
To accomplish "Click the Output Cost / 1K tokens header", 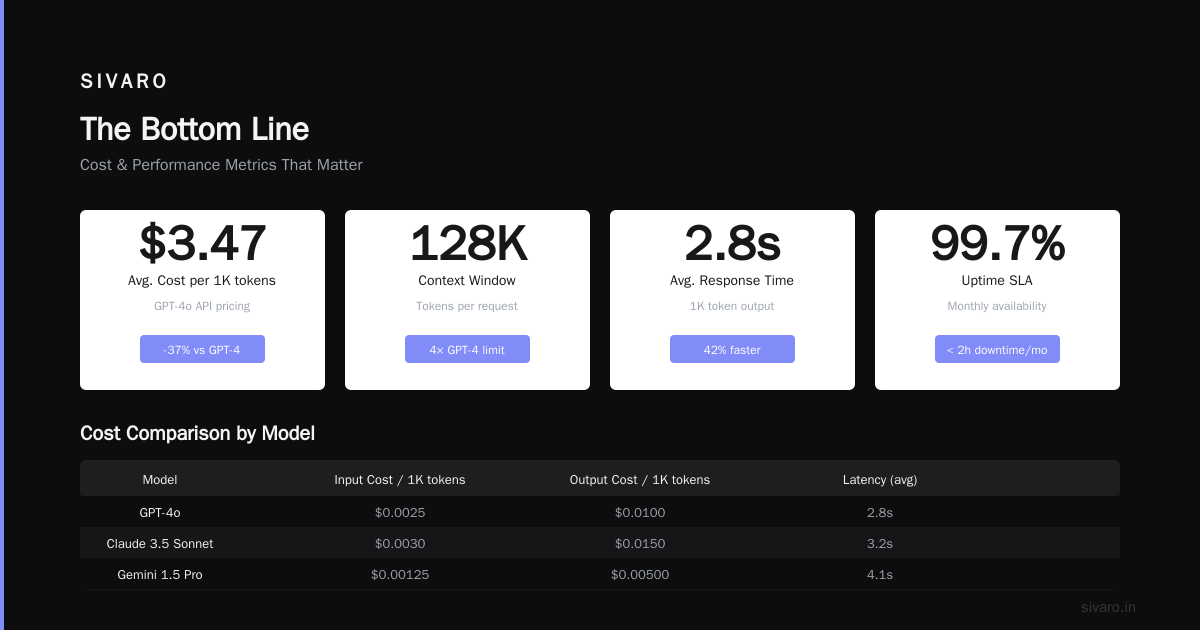I will (640, 480).
